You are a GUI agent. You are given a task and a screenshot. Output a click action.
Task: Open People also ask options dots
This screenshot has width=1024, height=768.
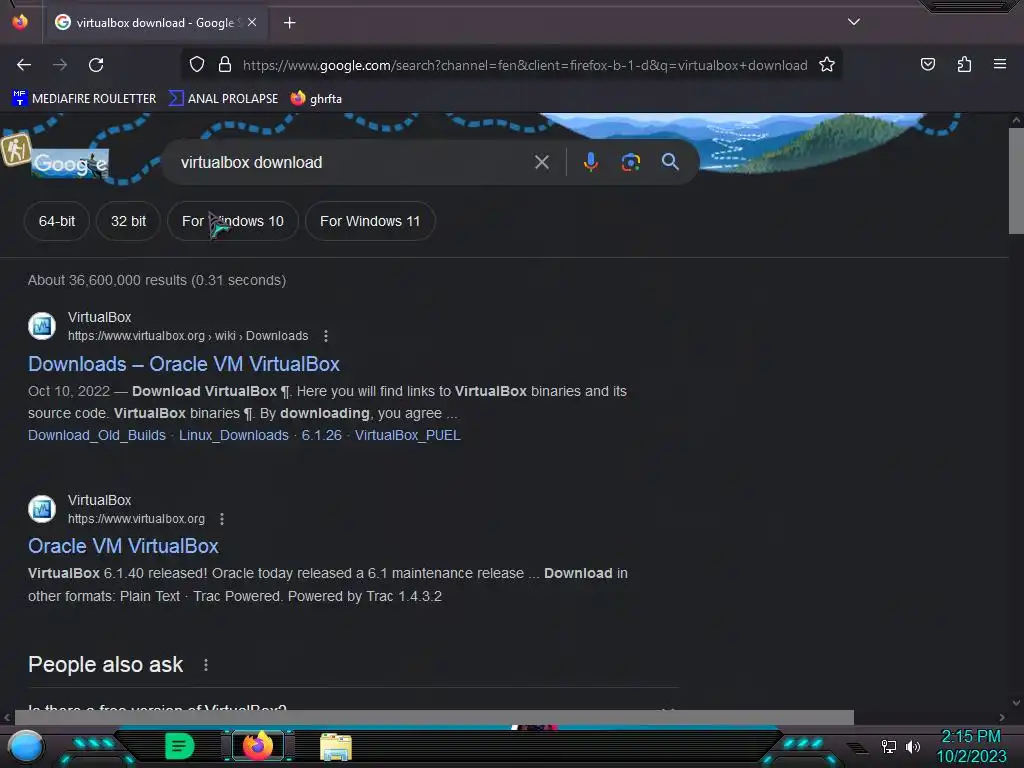click(x=206, y=665)
